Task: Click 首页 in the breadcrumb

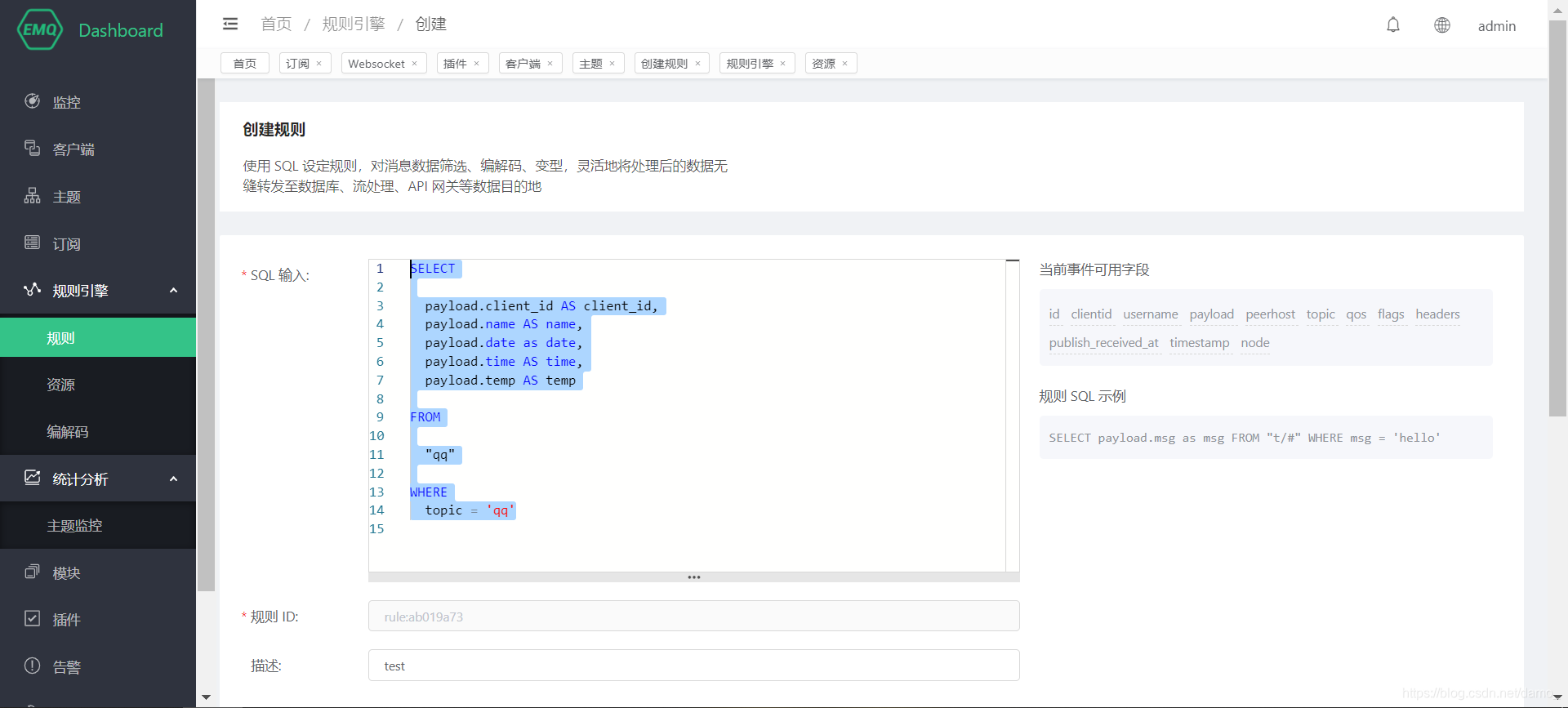Action: 276,24
